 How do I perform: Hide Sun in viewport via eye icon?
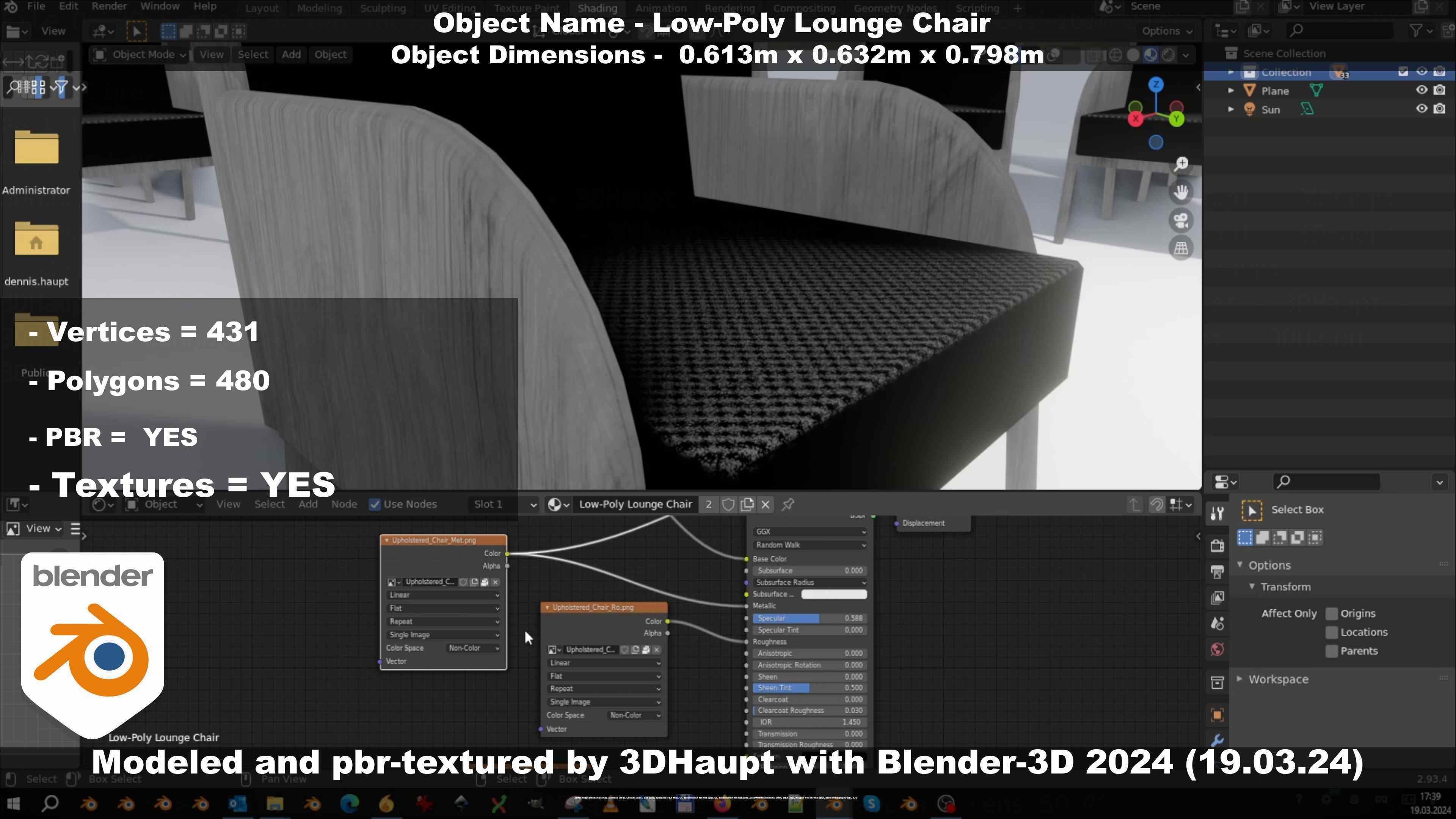point(1421,109)
